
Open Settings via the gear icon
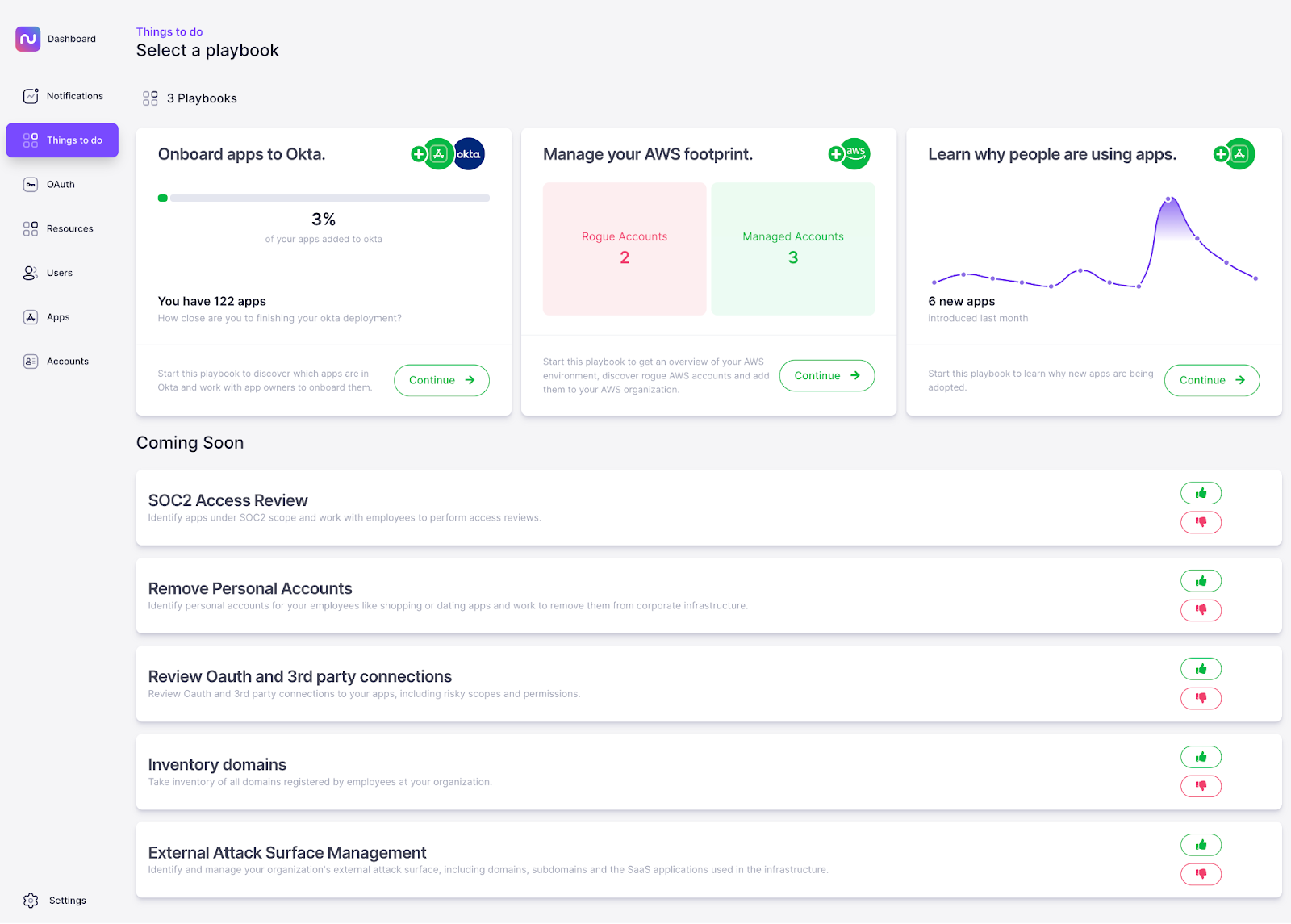(31, 900)
